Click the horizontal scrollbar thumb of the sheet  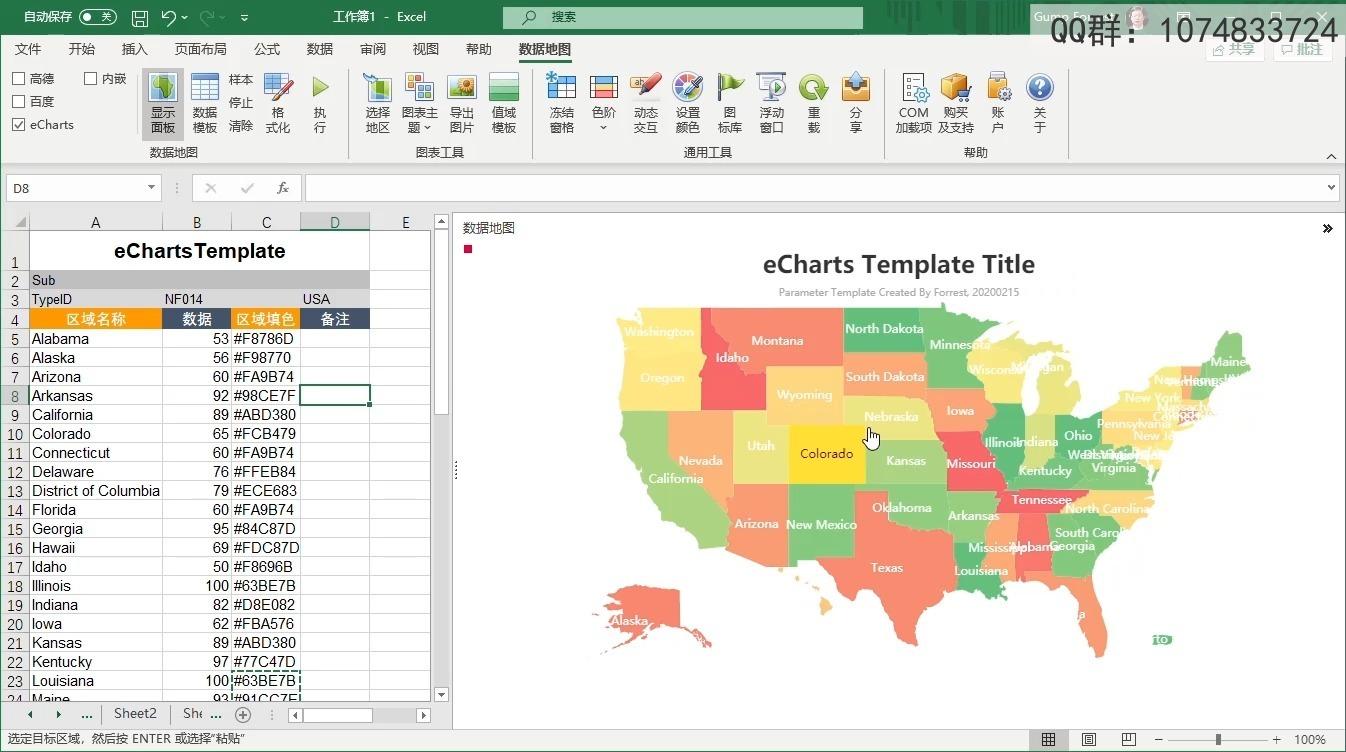(x=338, y=715)
